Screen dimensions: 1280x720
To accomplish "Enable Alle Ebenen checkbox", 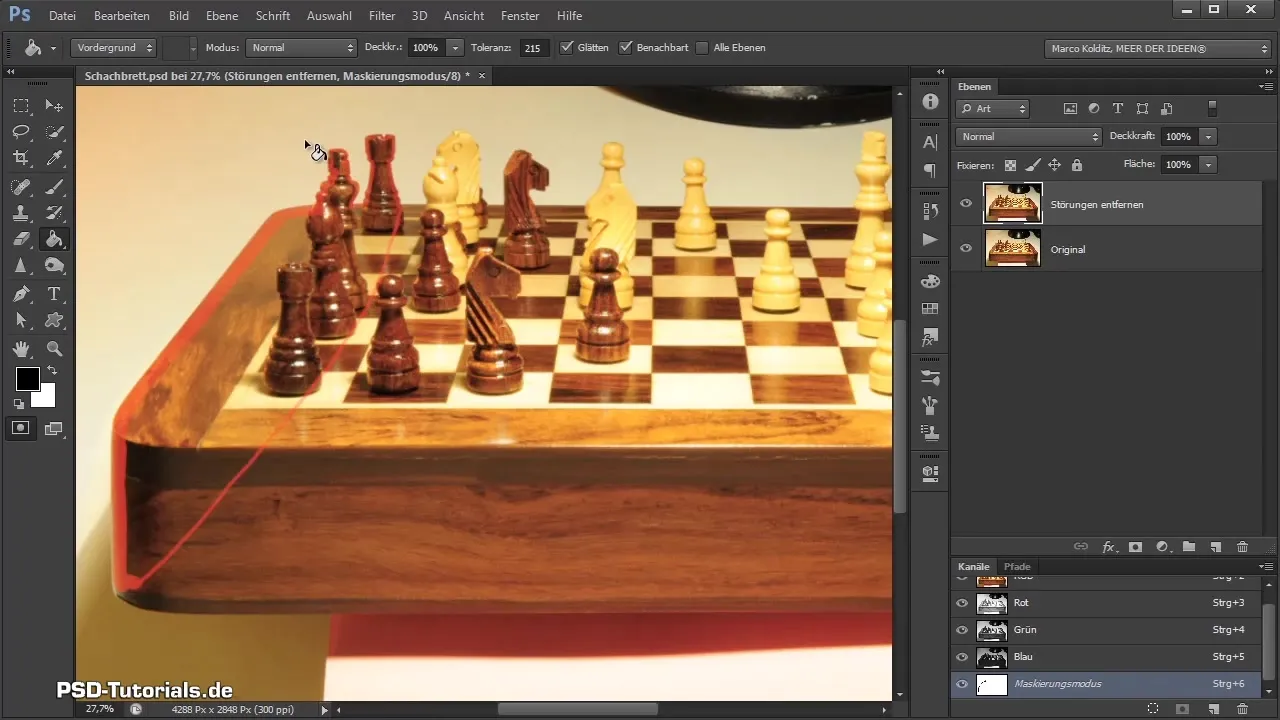I will [x=702, y=47].
